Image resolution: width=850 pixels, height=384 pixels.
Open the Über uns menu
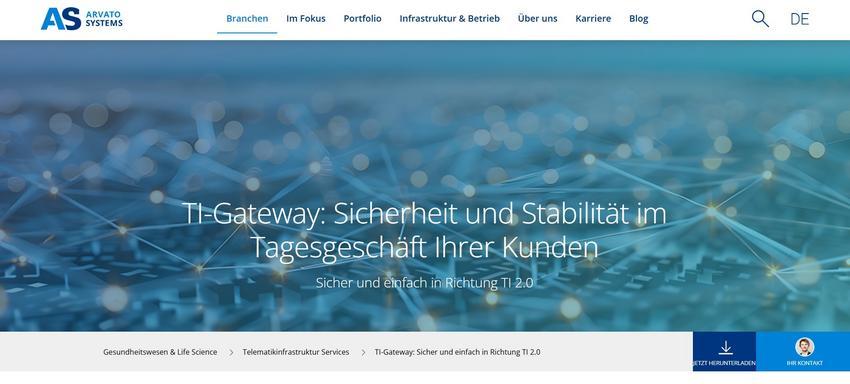537,18
